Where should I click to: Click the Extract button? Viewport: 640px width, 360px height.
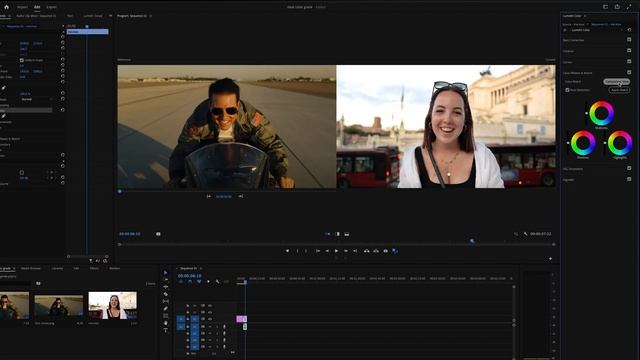376,251
